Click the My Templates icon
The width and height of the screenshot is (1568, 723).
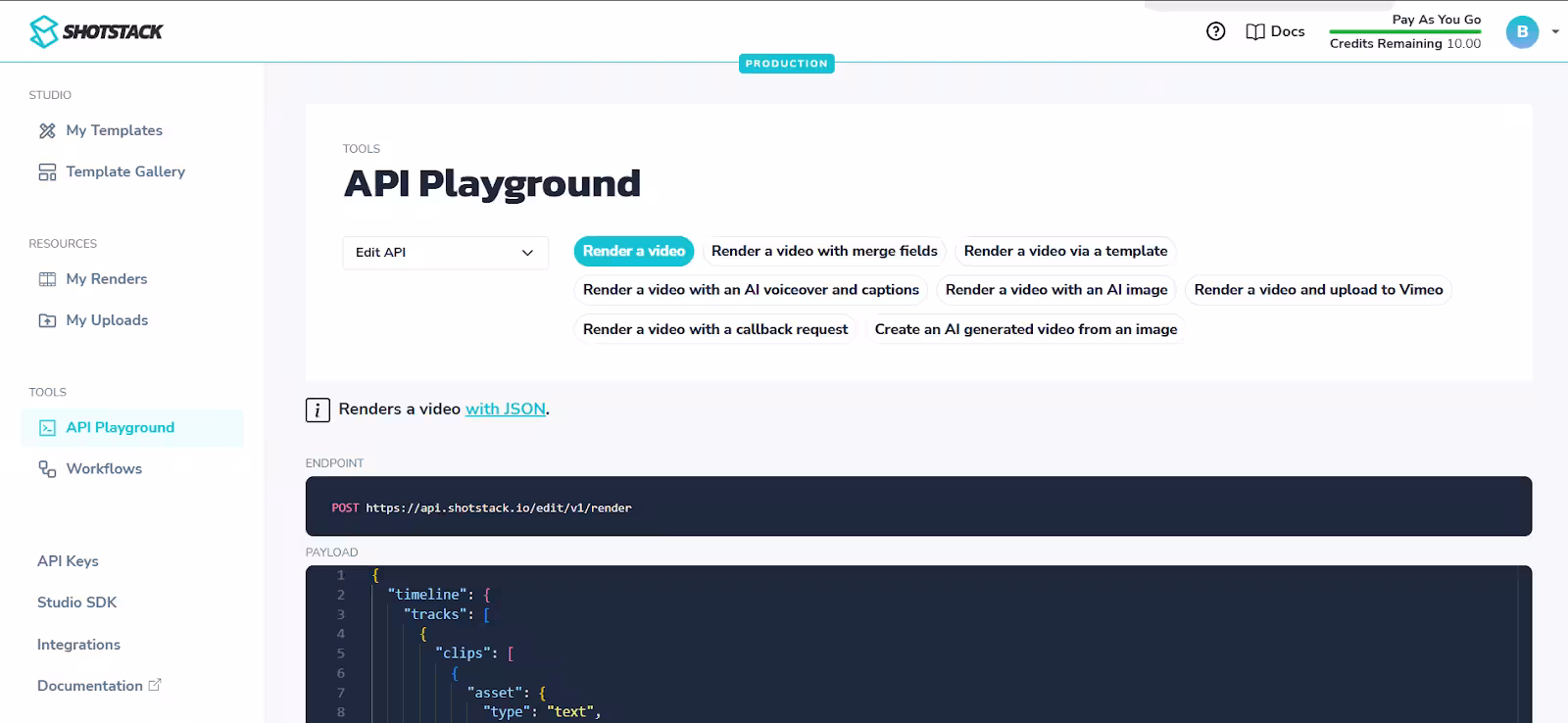pyautogui.click(x=47, y=130)
